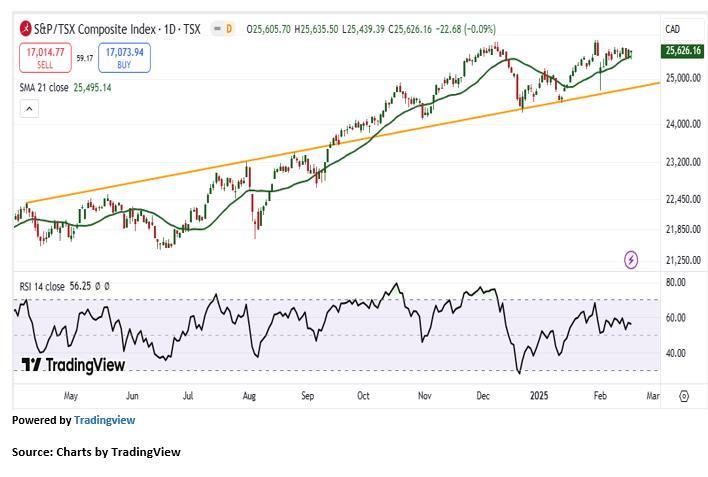Click the 2025 label on the time axis
This screenshot has height=477, width=708.
(x=539, y=396)
